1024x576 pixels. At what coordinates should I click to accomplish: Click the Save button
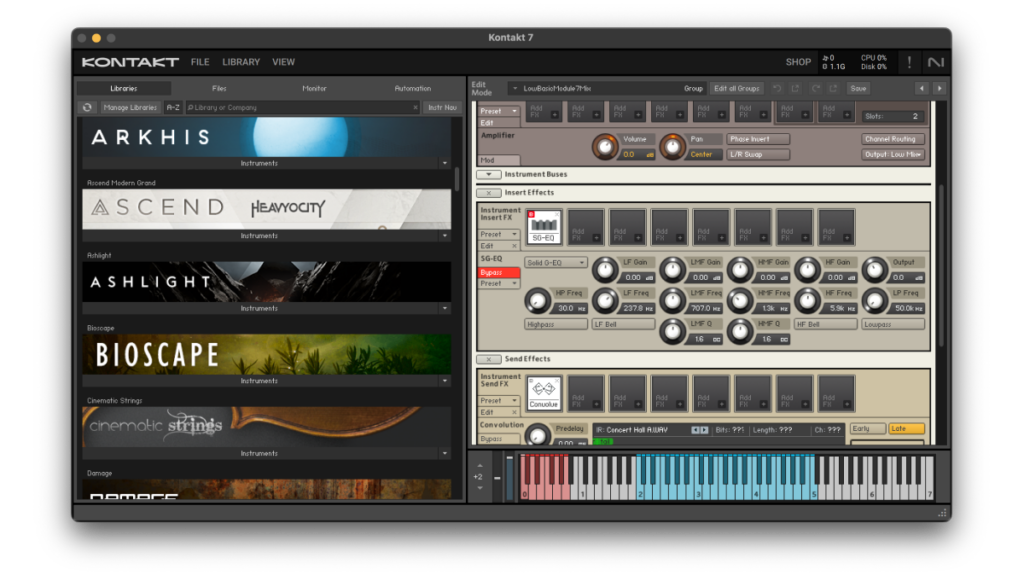click(x=858, y=88)
